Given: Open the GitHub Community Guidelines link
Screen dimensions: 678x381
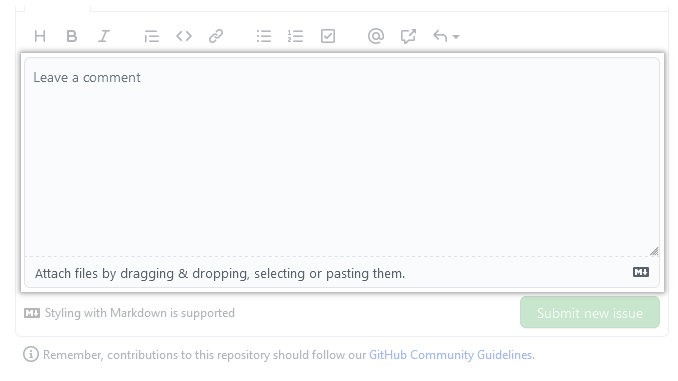Looking at the screenshot, I should (x=450, y=355).
